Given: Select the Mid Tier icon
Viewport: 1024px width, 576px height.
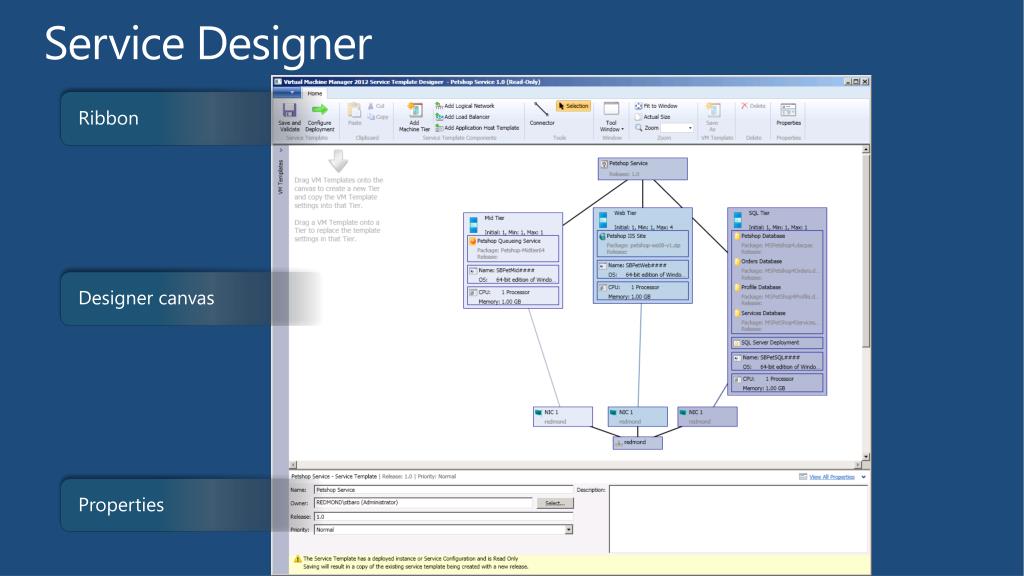Looking at the screenshot, I should click(473, 225).
